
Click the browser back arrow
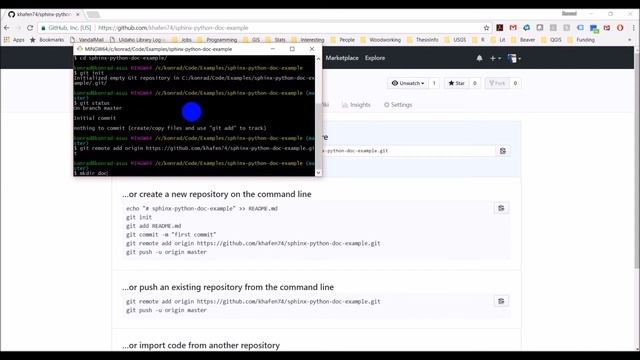point(7,28)
